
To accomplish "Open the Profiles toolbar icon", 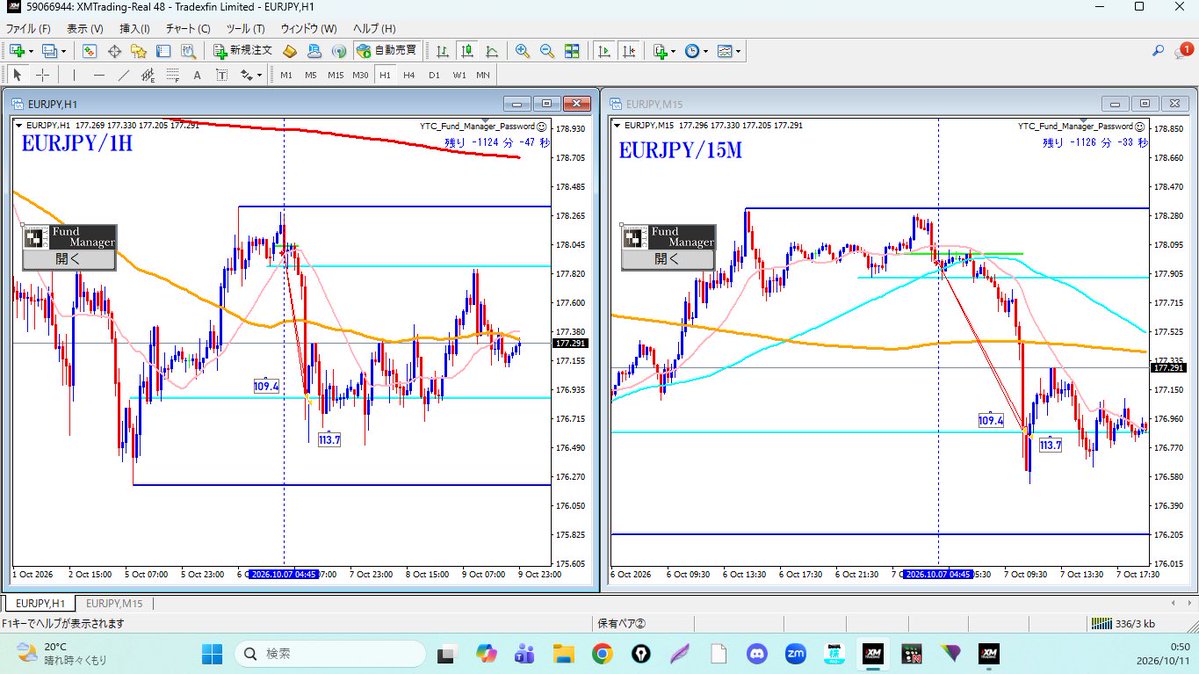I will 49,51.
